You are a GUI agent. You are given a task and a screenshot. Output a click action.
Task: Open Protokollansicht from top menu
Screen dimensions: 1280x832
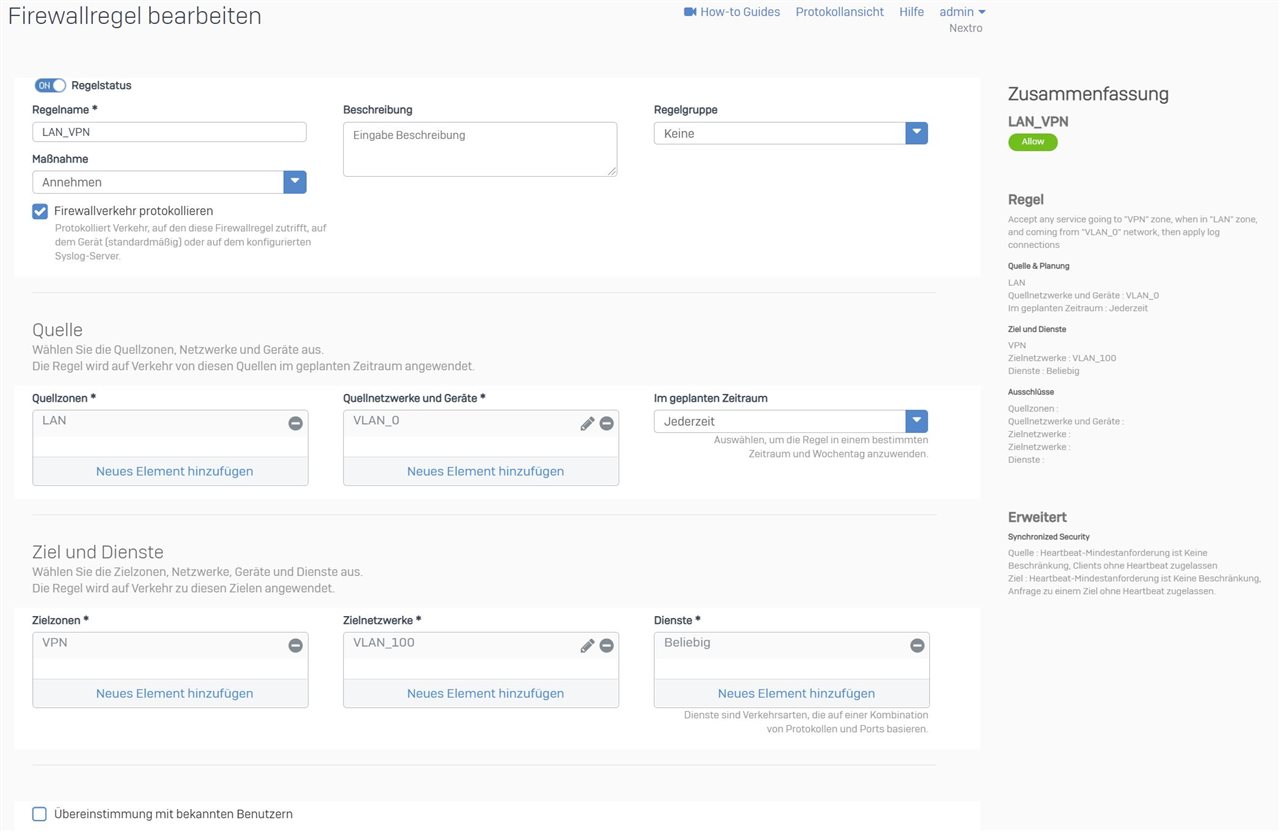(839, 12)
